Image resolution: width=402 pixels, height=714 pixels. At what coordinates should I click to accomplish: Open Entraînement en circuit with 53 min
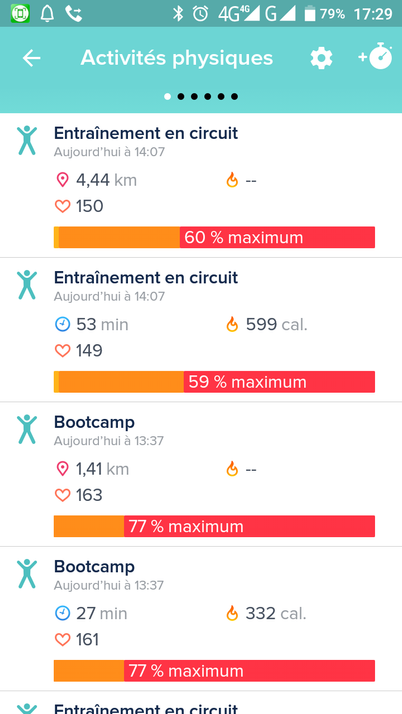(201, 330)
